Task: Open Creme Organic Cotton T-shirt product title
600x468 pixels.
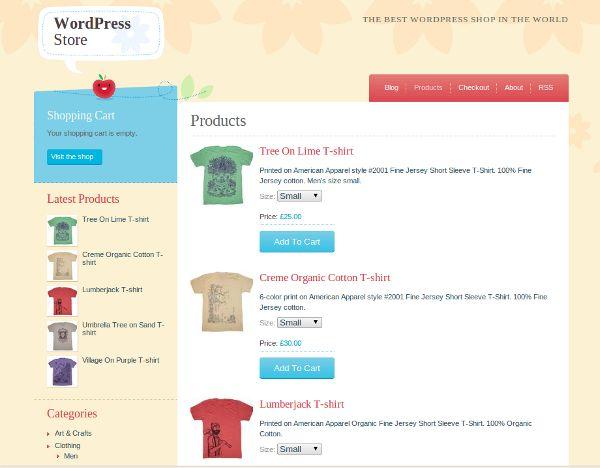Action: [x=324, y=278]
